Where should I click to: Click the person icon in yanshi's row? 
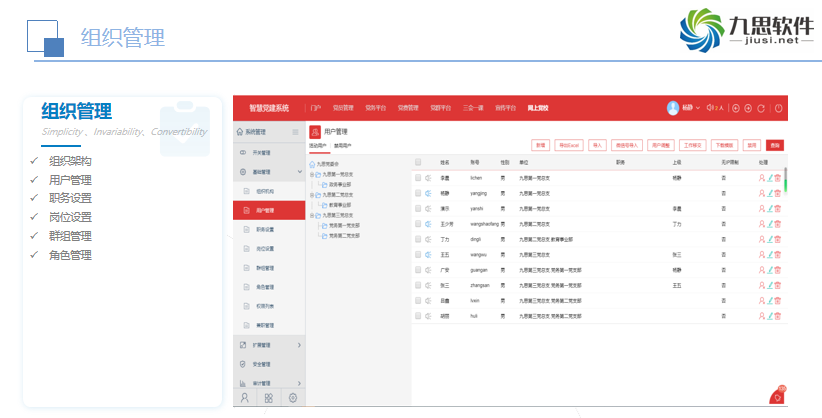761,209
